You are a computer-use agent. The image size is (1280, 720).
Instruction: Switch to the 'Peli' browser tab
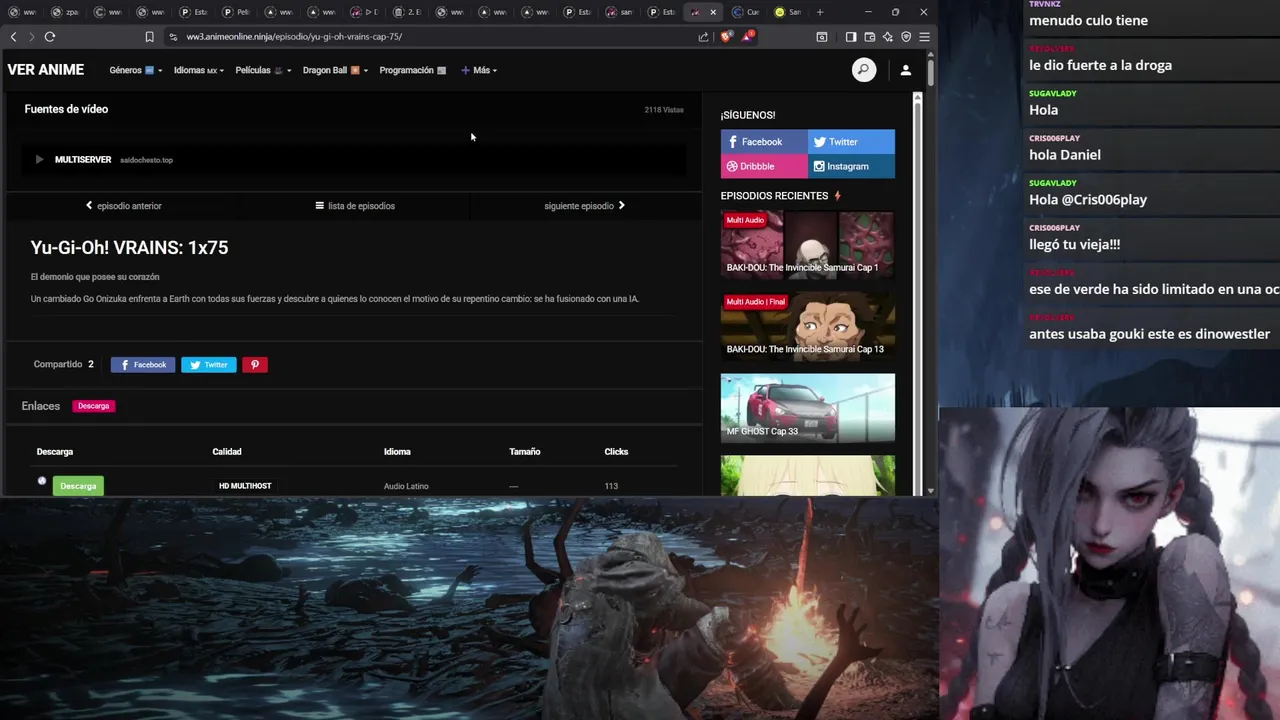pyautogui.click(x=237, y=12)
